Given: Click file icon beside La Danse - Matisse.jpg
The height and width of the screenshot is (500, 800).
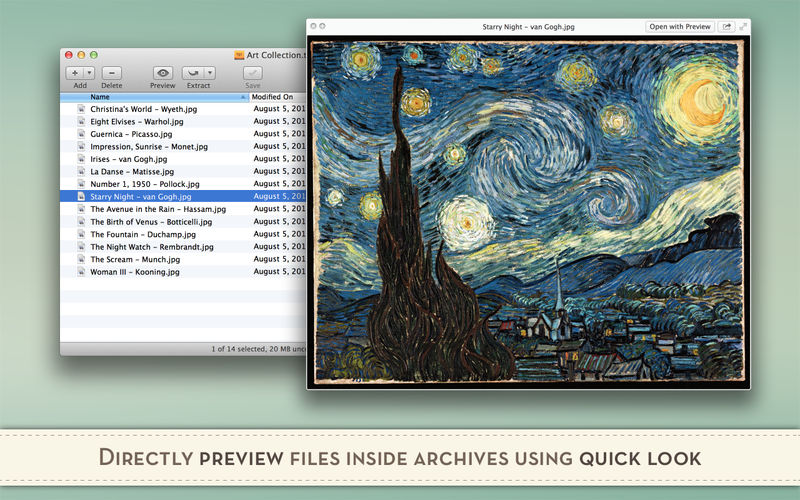Looking at the screenshot, I should click(81, 171).
